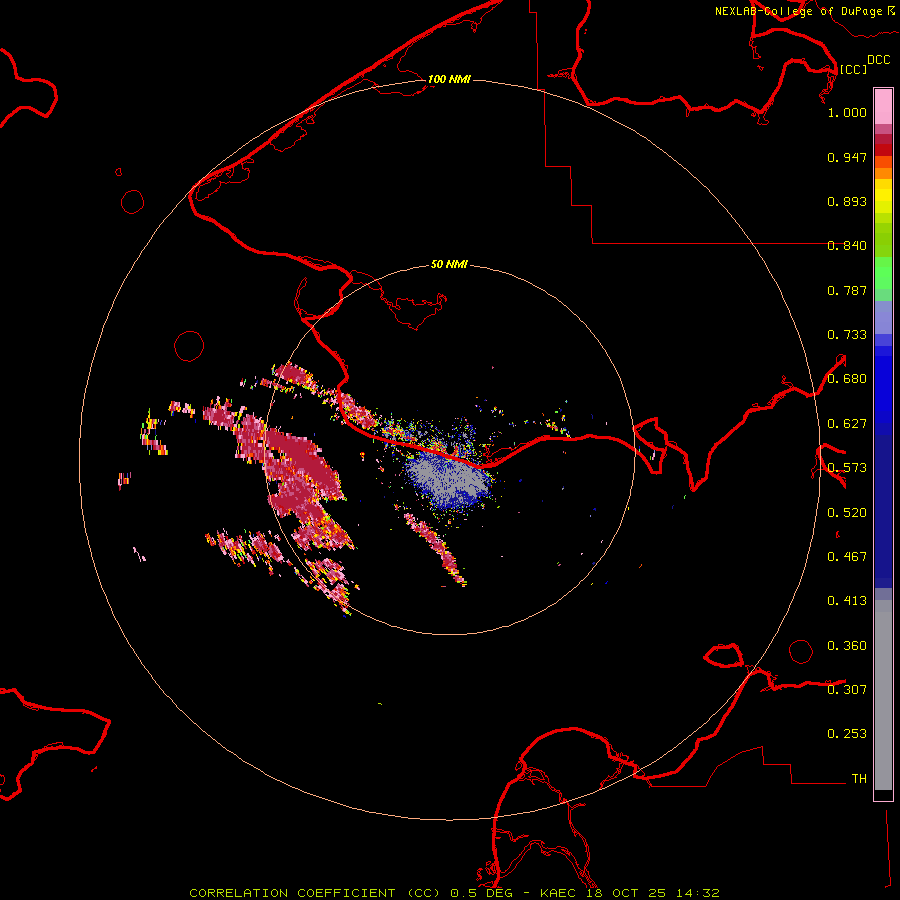Select the 0.467 scale value

(847, 557)
